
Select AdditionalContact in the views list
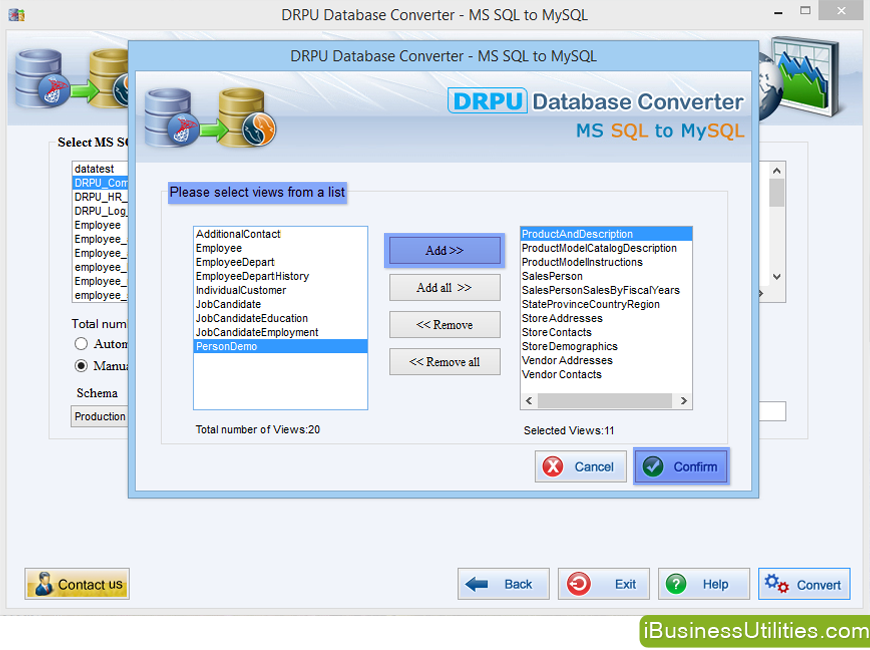tap(280, 234)
